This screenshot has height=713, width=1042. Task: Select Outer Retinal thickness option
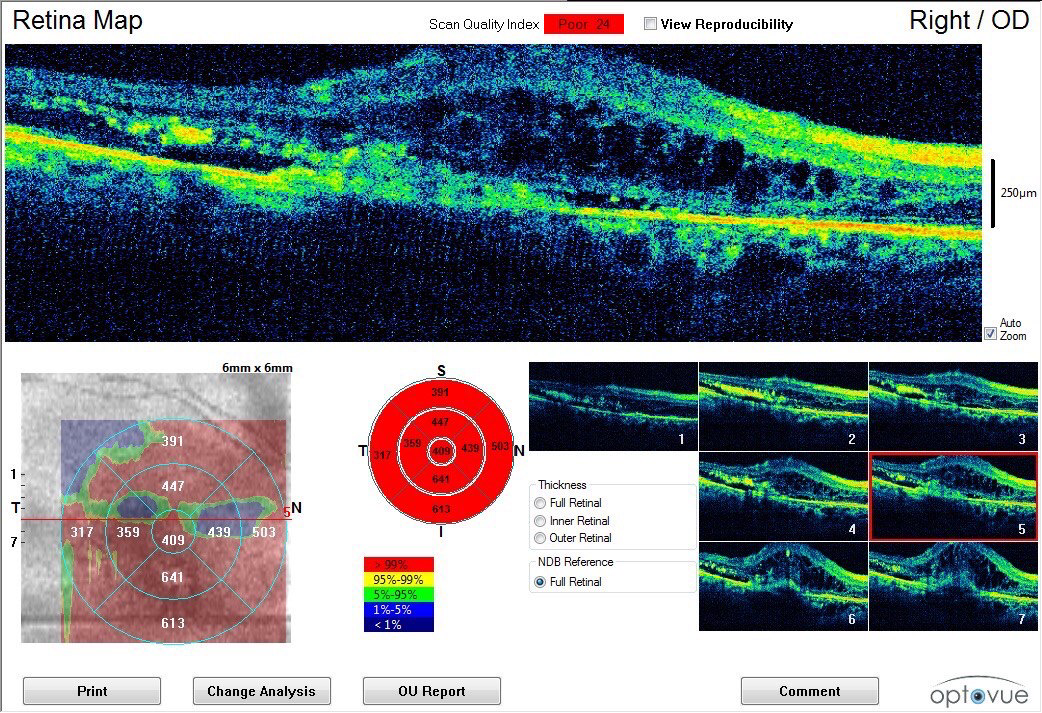(540, 537)
